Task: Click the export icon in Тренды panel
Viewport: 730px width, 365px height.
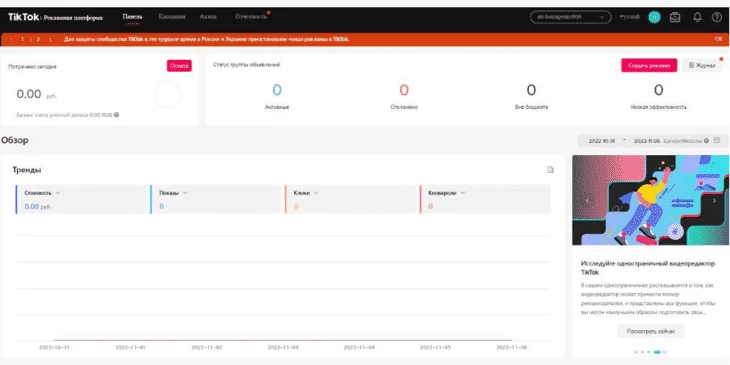Action: pos(550,170)
